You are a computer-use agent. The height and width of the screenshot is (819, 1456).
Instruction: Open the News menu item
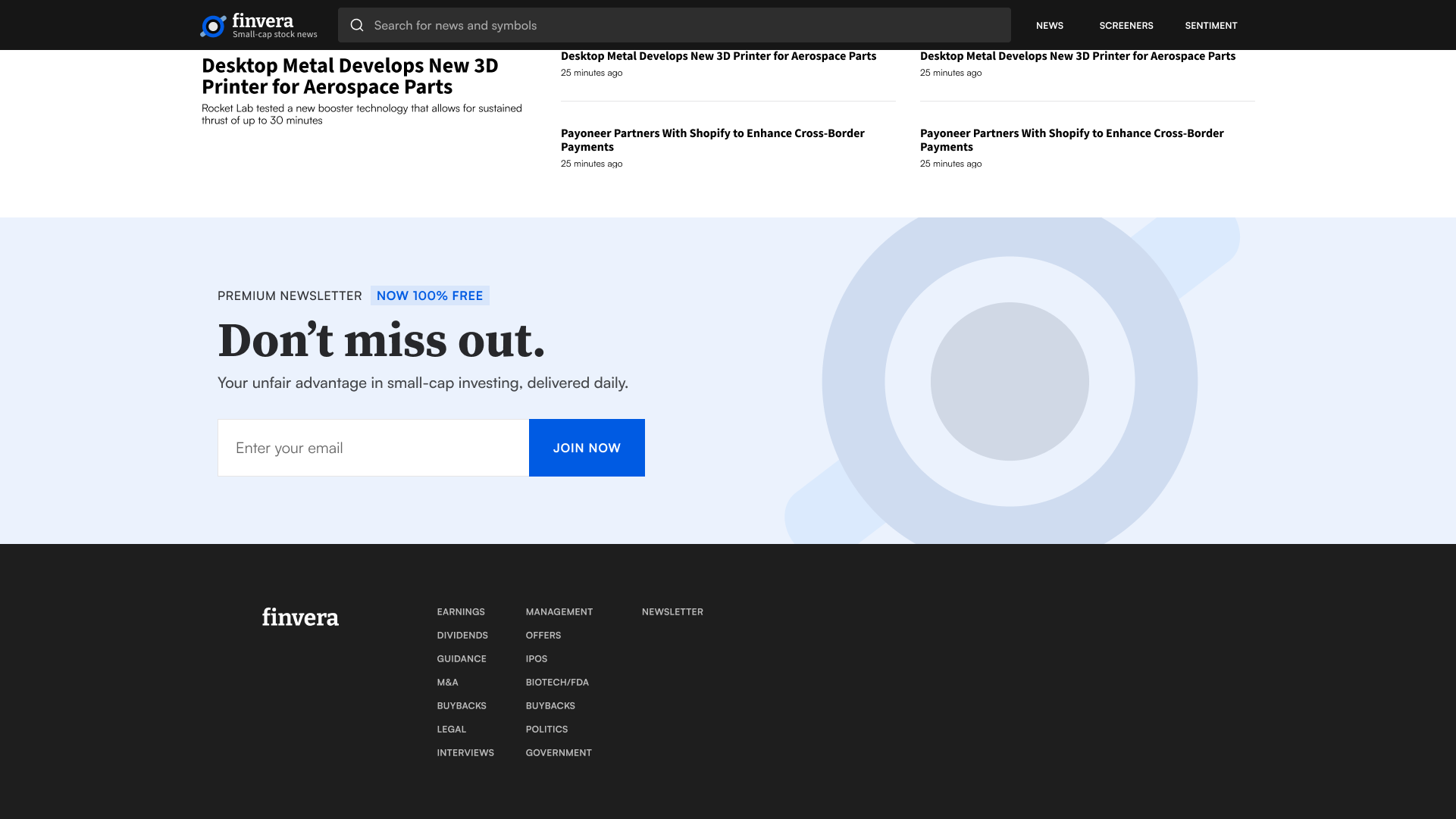tap(1049, 26)
